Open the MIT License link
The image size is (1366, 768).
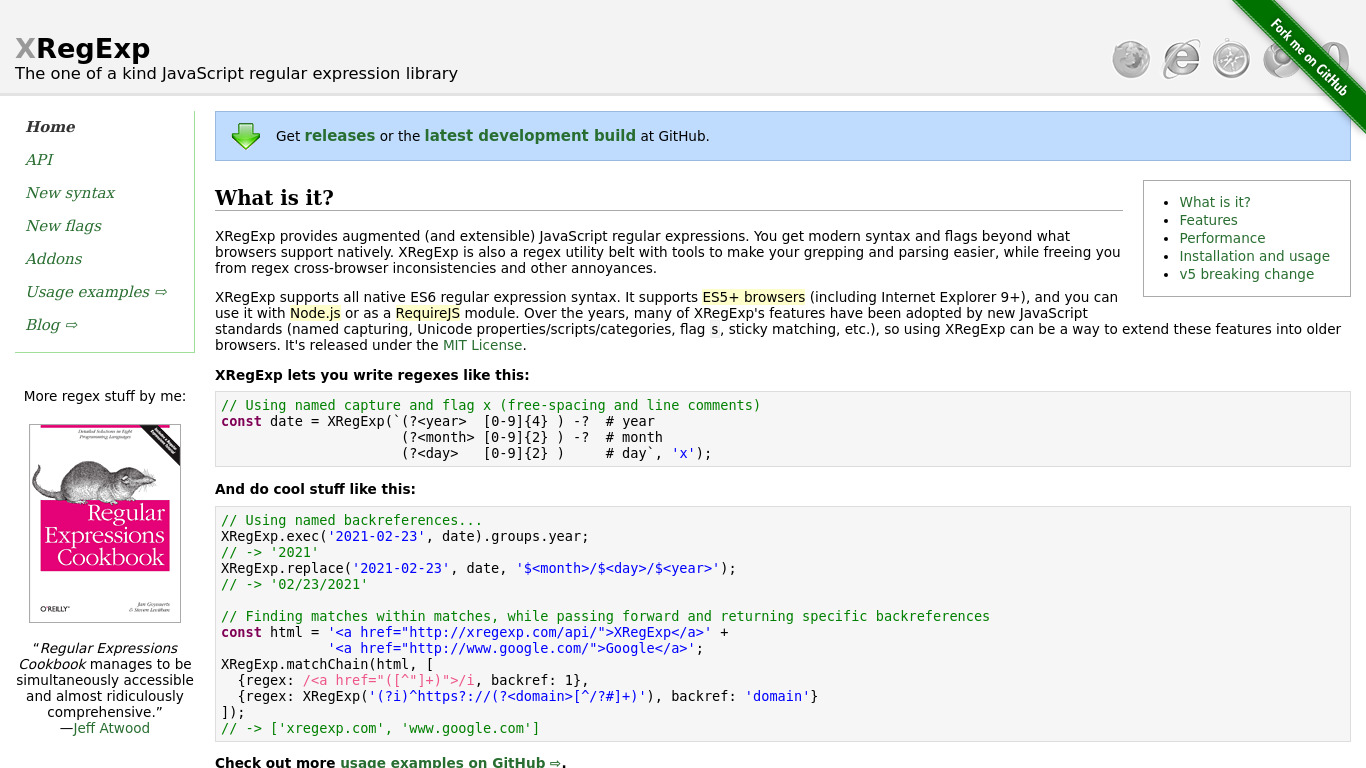483,345
